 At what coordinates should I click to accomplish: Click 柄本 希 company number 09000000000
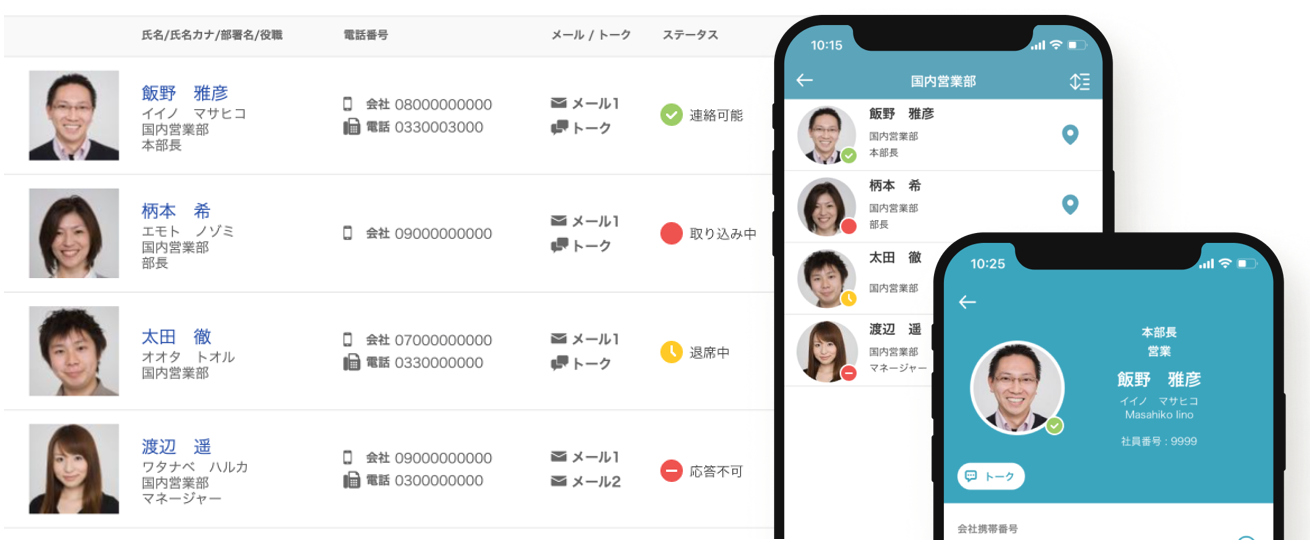pyautogui.click(x=443, y=233)
